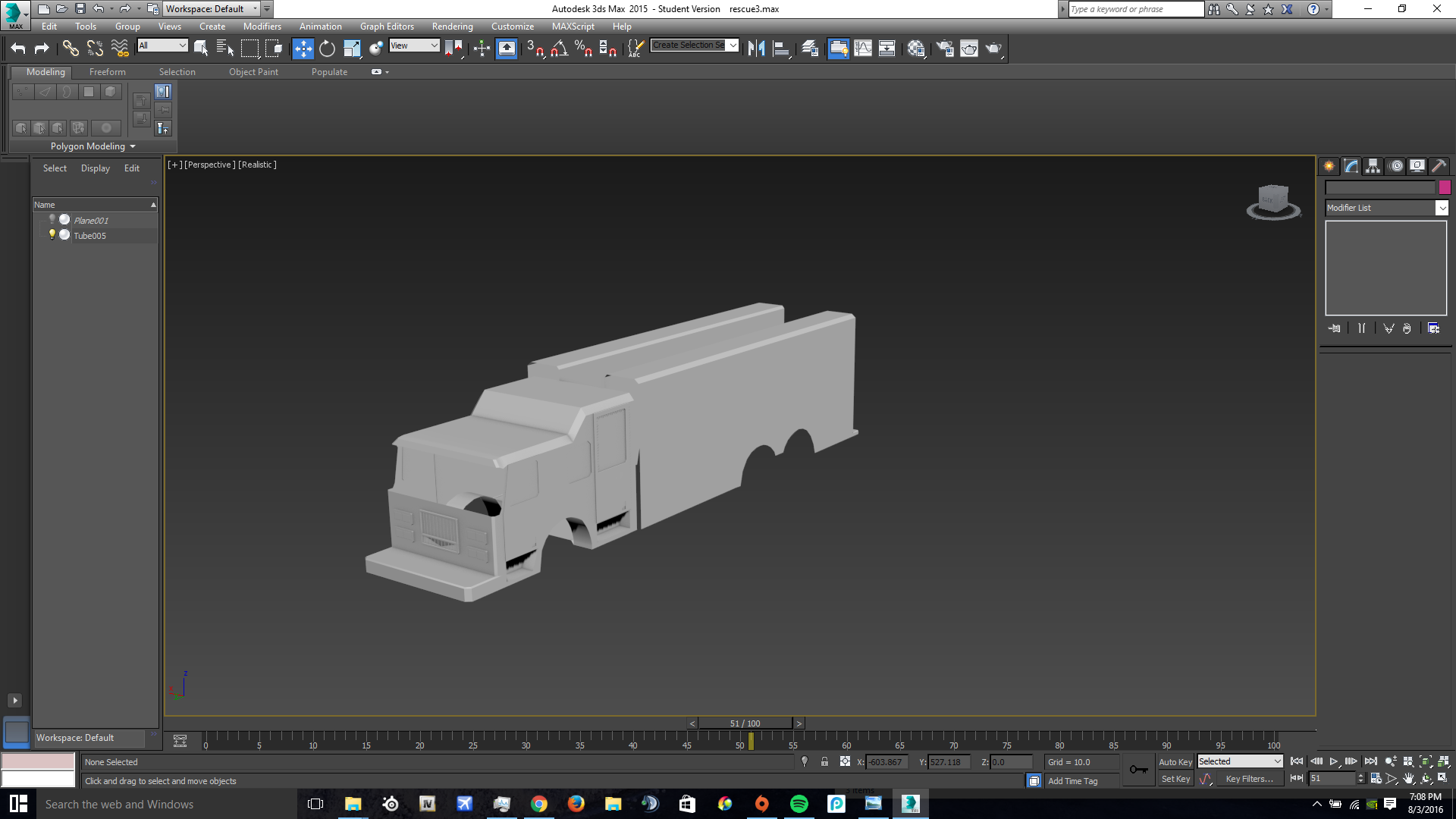This screenshot has width=1456, height=819.
Task: Enable Auto Key mode
Action: 1175,761
